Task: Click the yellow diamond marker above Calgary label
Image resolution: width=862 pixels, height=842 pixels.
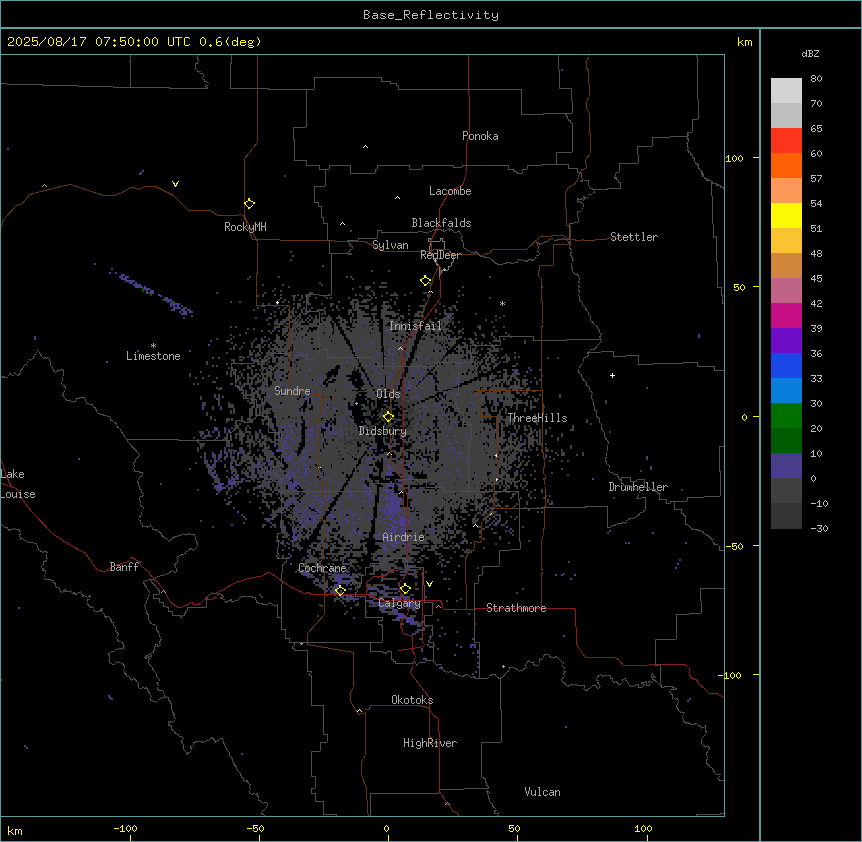Action: (x=405, y=589)
